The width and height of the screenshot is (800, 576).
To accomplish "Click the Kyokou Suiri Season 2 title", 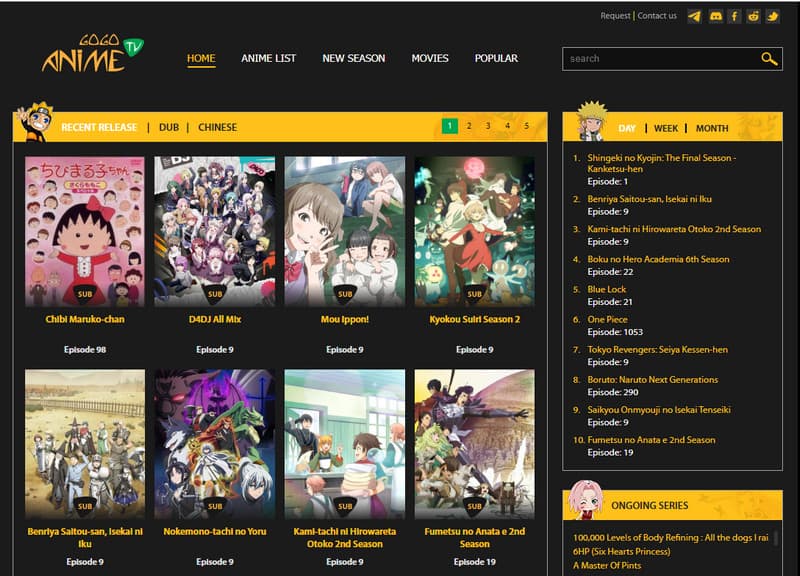I will coord(474,319).
